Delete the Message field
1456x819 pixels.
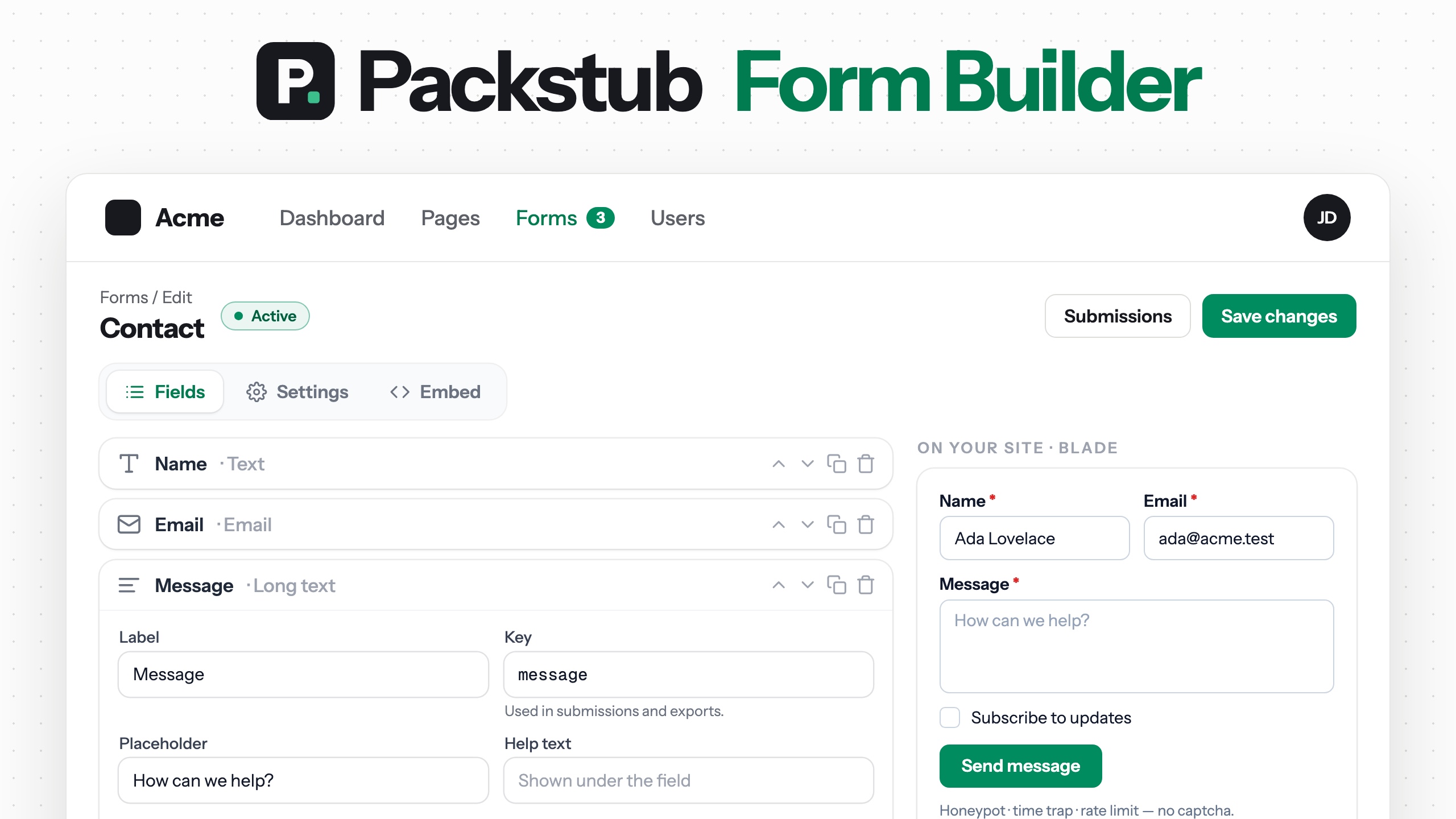tap(866, 585)
